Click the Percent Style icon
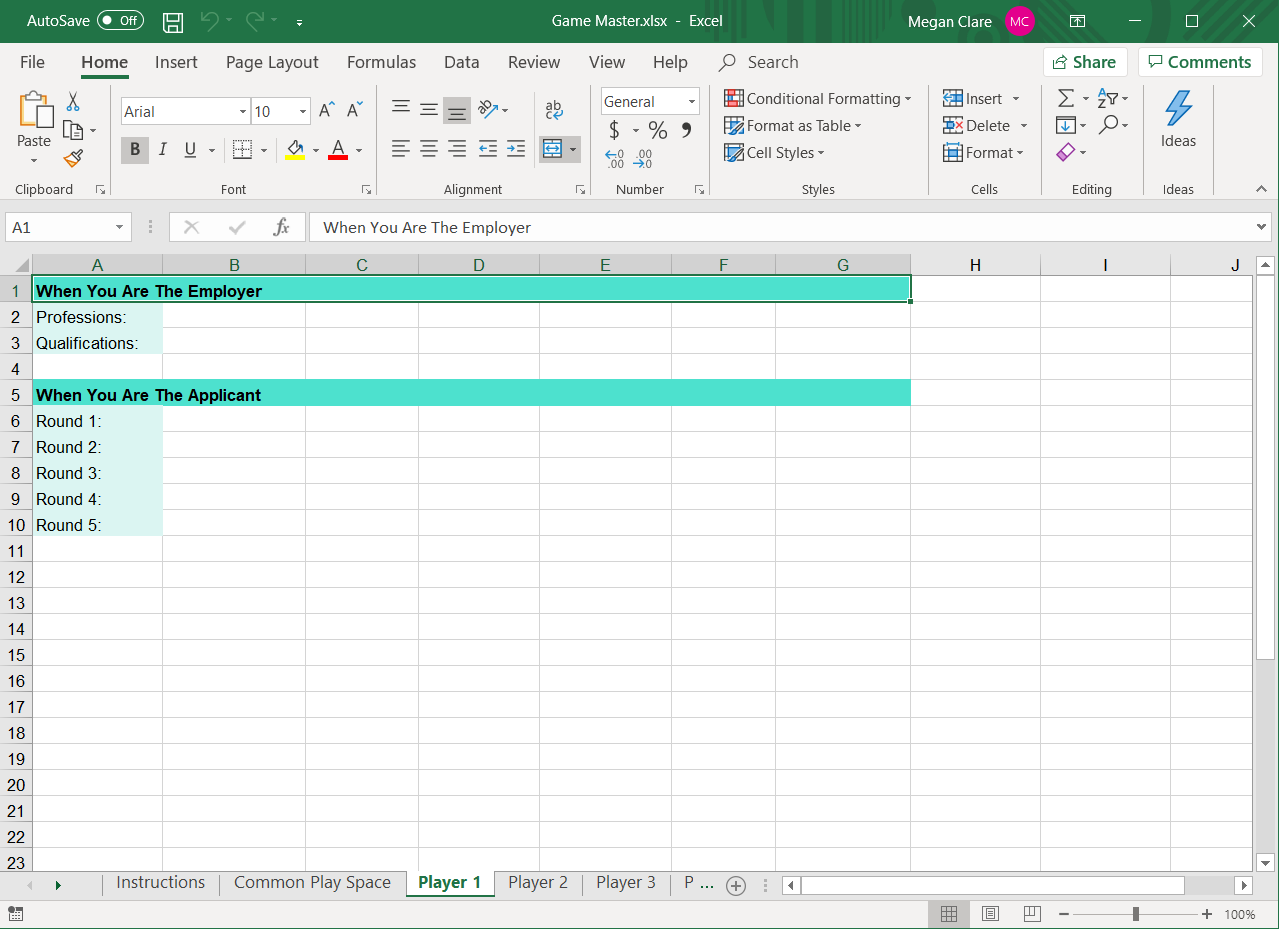The height and width of the screenshot is (929, 1279). [657, 130]
